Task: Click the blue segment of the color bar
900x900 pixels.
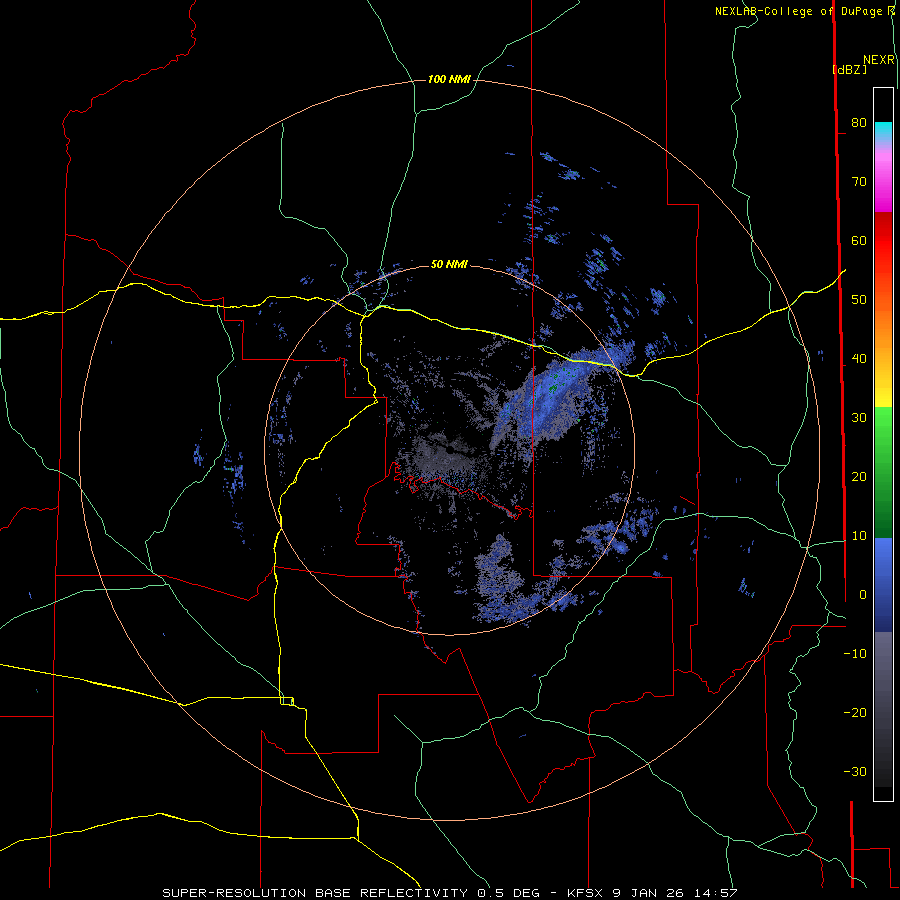Action: tap(883, 584)
